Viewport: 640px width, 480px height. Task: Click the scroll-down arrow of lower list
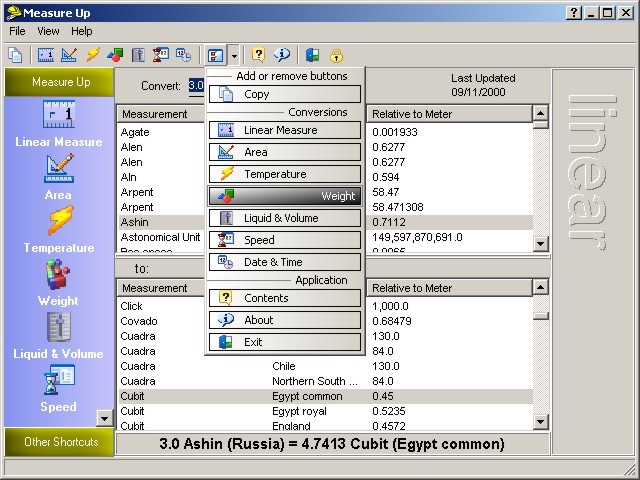(x=540, y=421)
